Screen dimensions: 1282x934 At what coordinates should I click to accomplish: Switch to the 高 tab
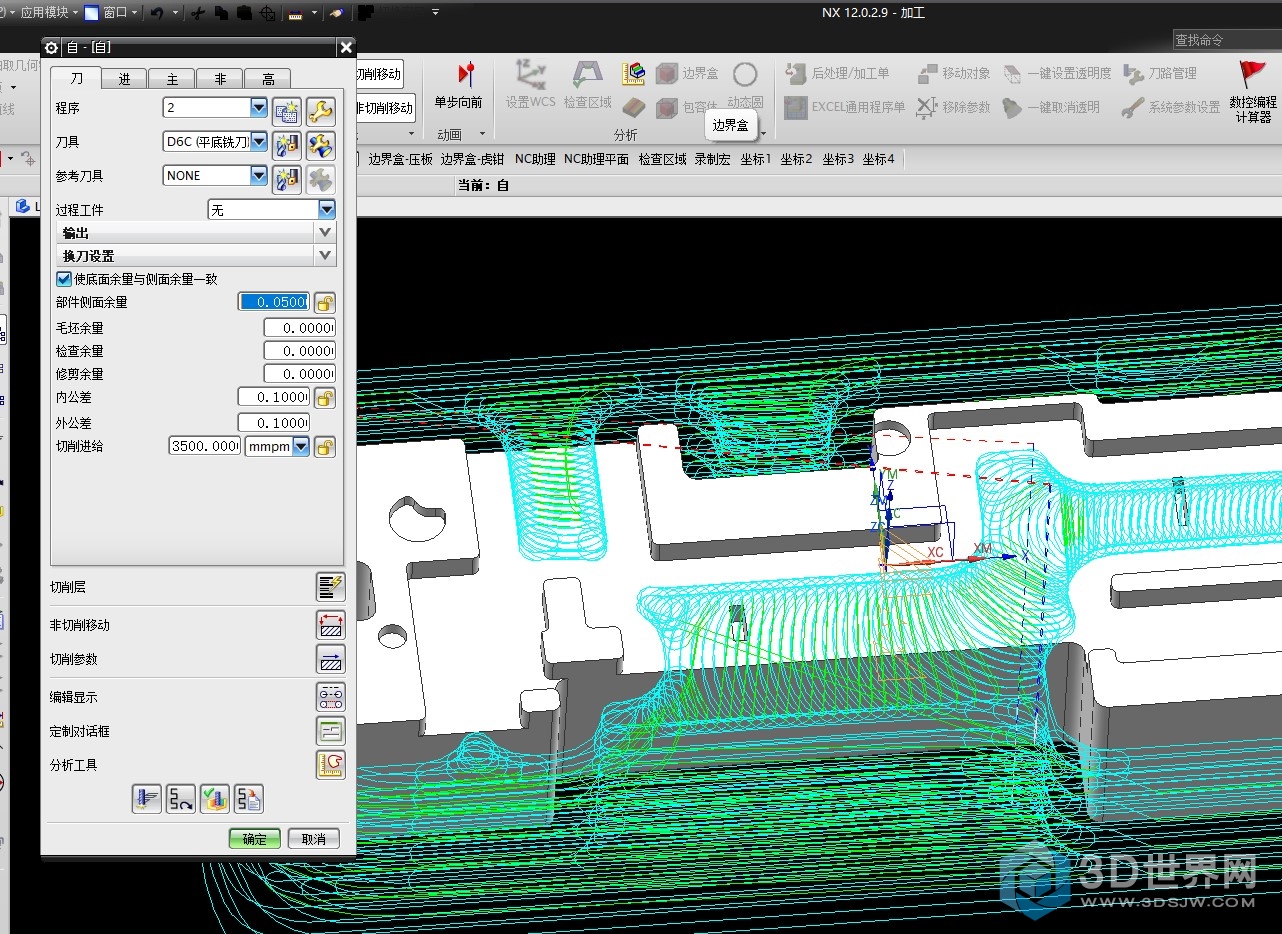tap(268, 79)
